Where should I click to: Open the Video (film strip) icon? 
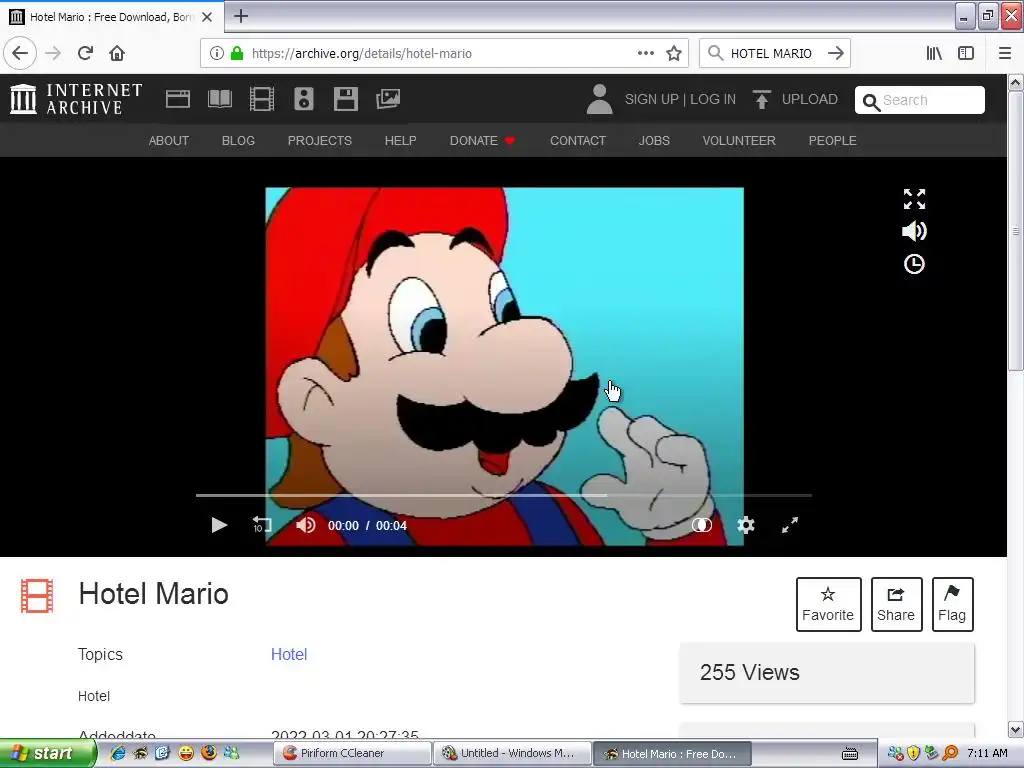pyautogui.click(x=262, y=99)
